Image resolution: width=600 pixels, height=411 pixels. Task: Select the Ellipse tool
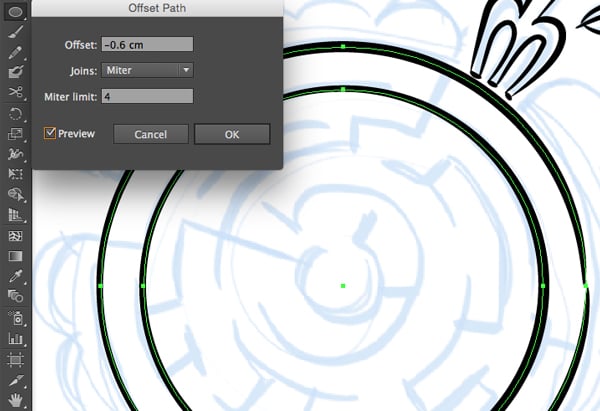(x=15, y=12)
